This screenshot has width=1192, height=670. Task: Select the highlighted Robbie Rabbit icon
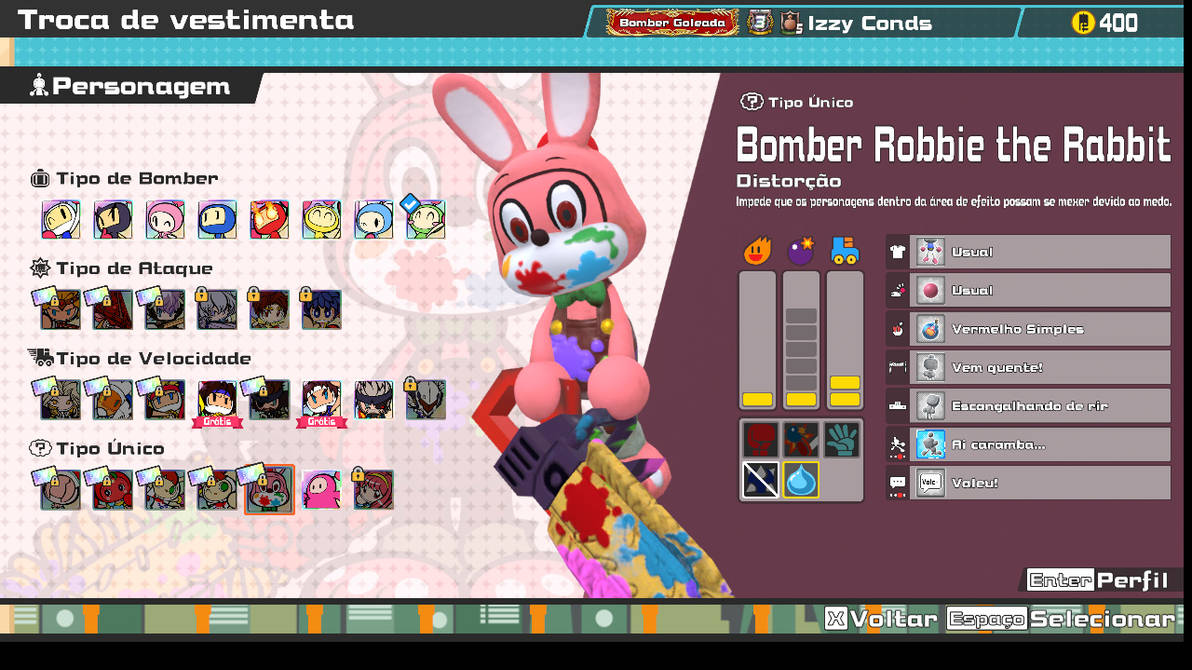point(269,489)
